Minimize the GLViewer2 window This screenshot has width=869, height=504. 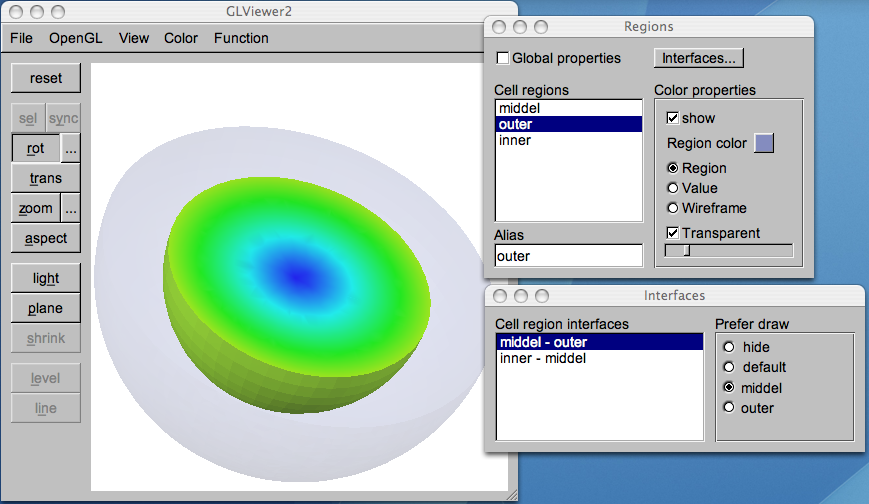37,12
